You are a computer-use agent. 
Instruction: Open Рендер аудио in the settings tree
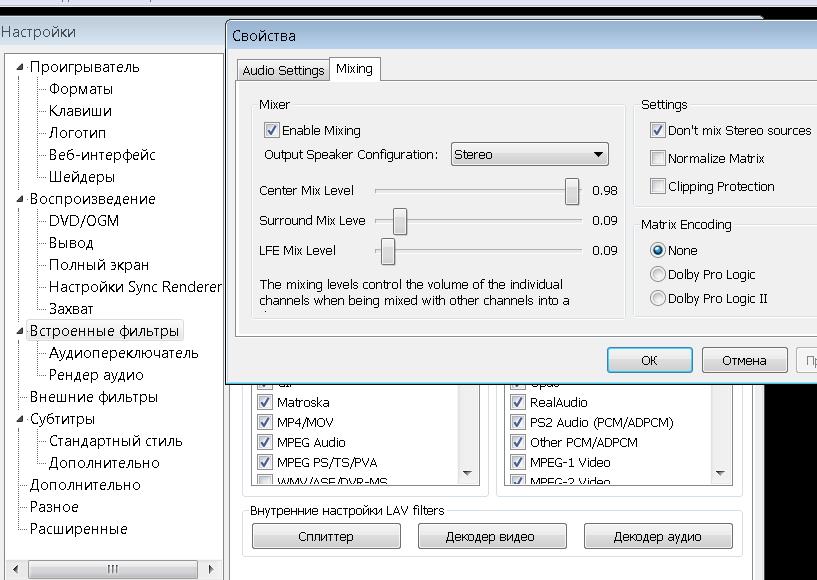click(x=96, y=375)
